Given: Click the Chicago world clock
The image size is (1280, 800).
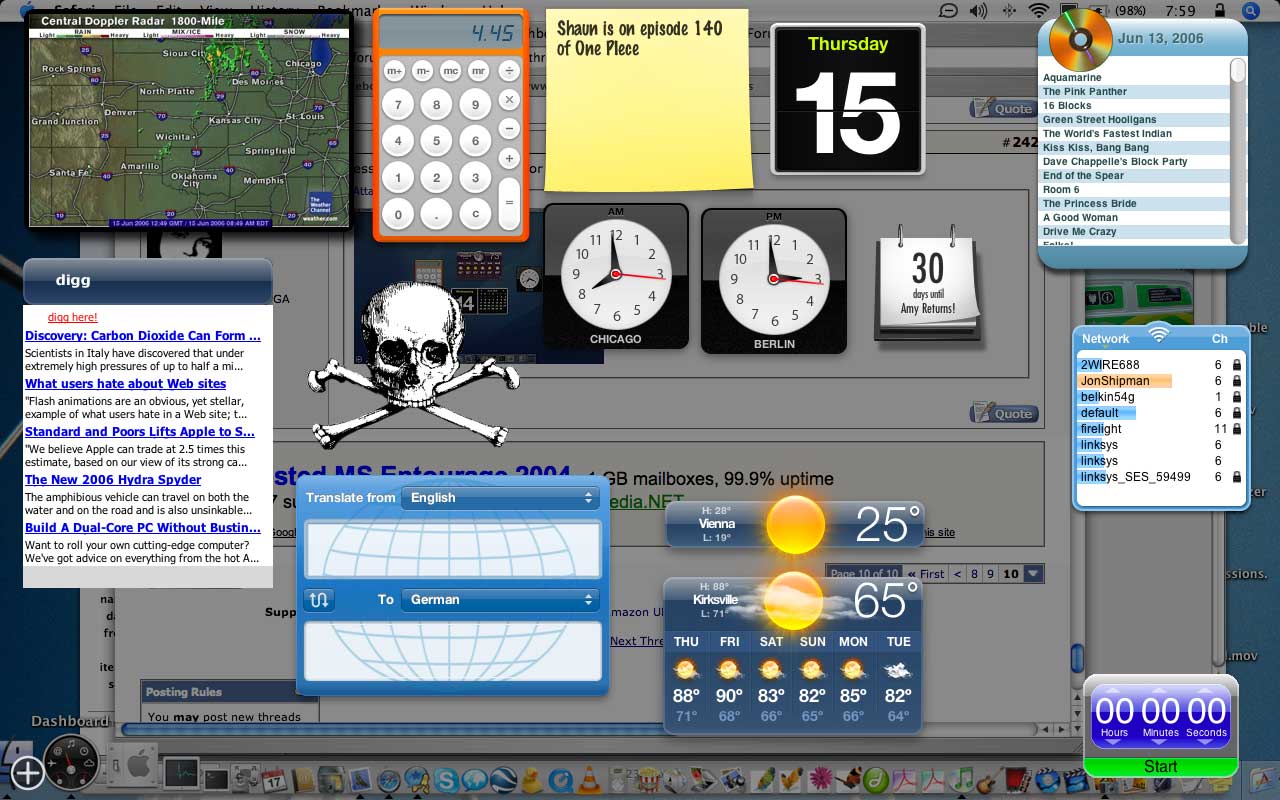Looking at the screenshot, I should (616, 277).
